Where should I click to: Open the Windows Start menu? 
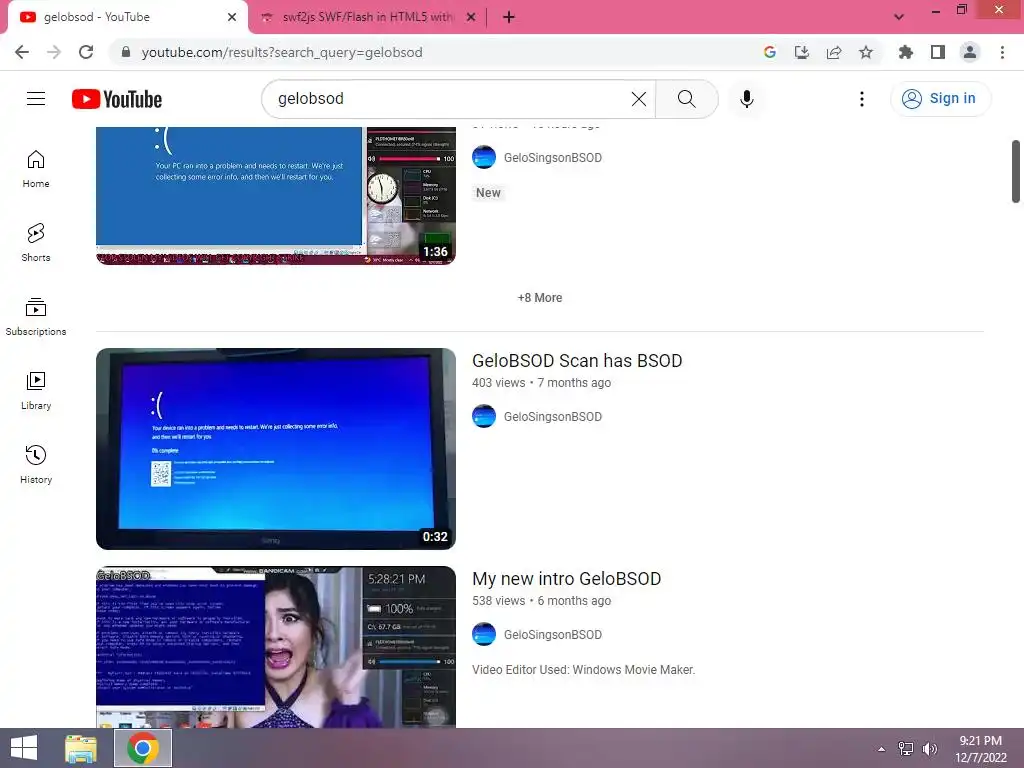24,748
